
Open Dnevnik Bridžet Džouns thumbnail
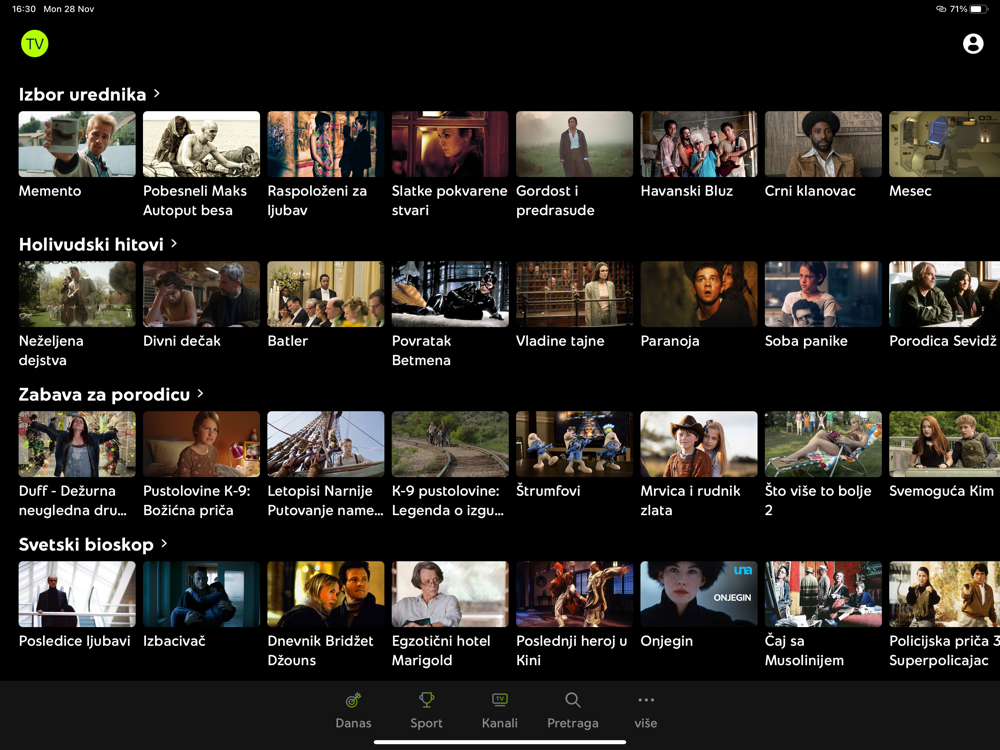326,594
